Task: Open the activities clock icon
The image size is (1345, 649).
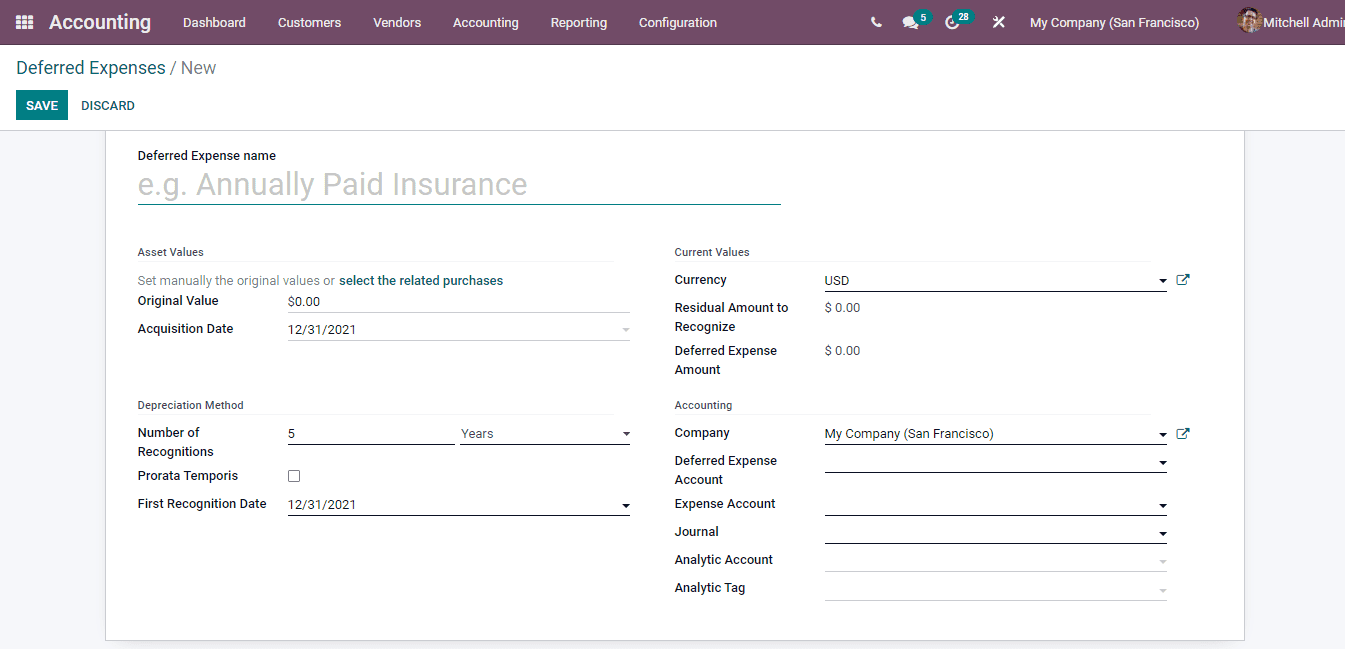Action: click(x=951, y=21)
